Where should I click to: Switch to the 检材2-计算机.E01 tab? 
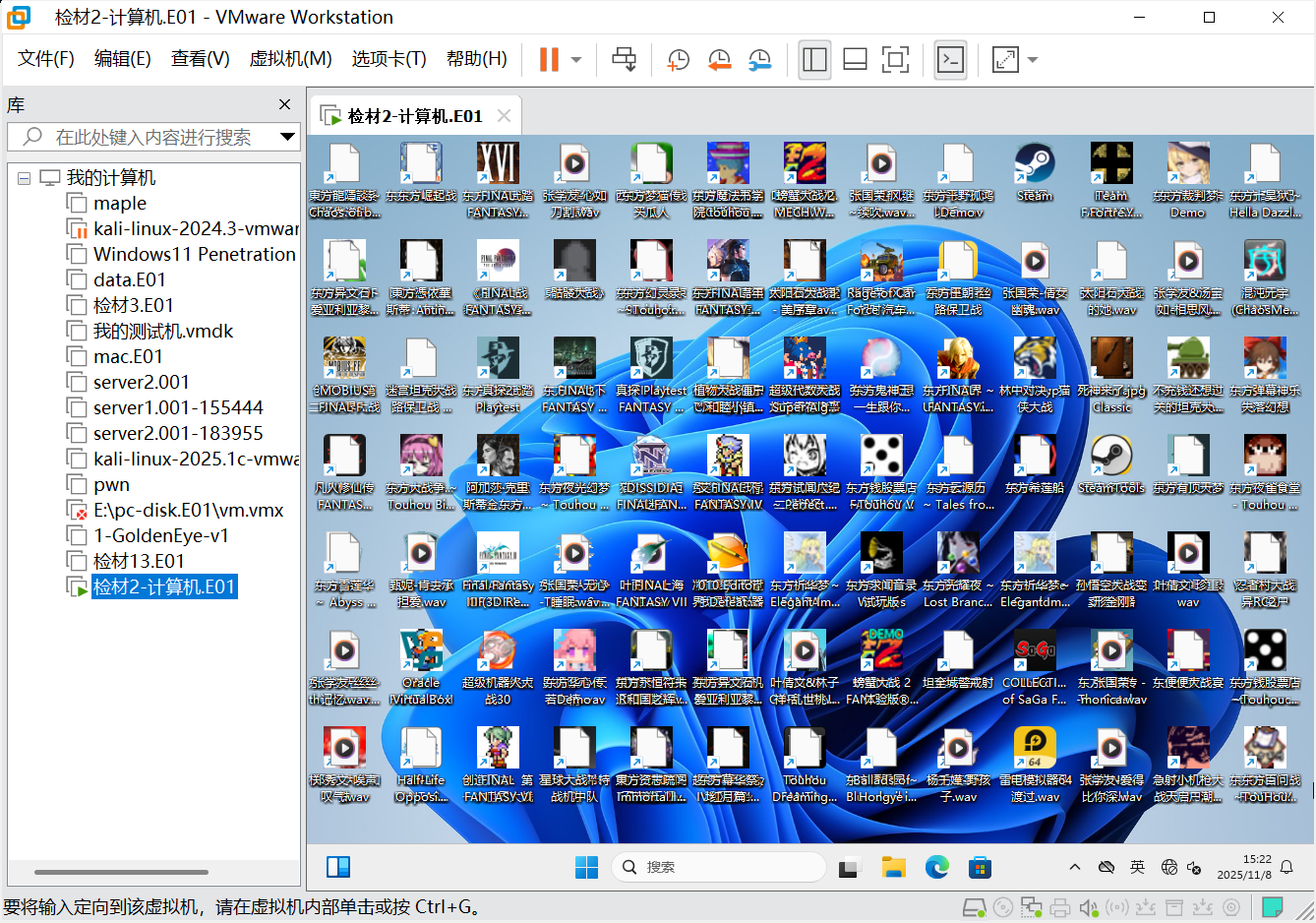pyautogui.click(x=415, y=116)
